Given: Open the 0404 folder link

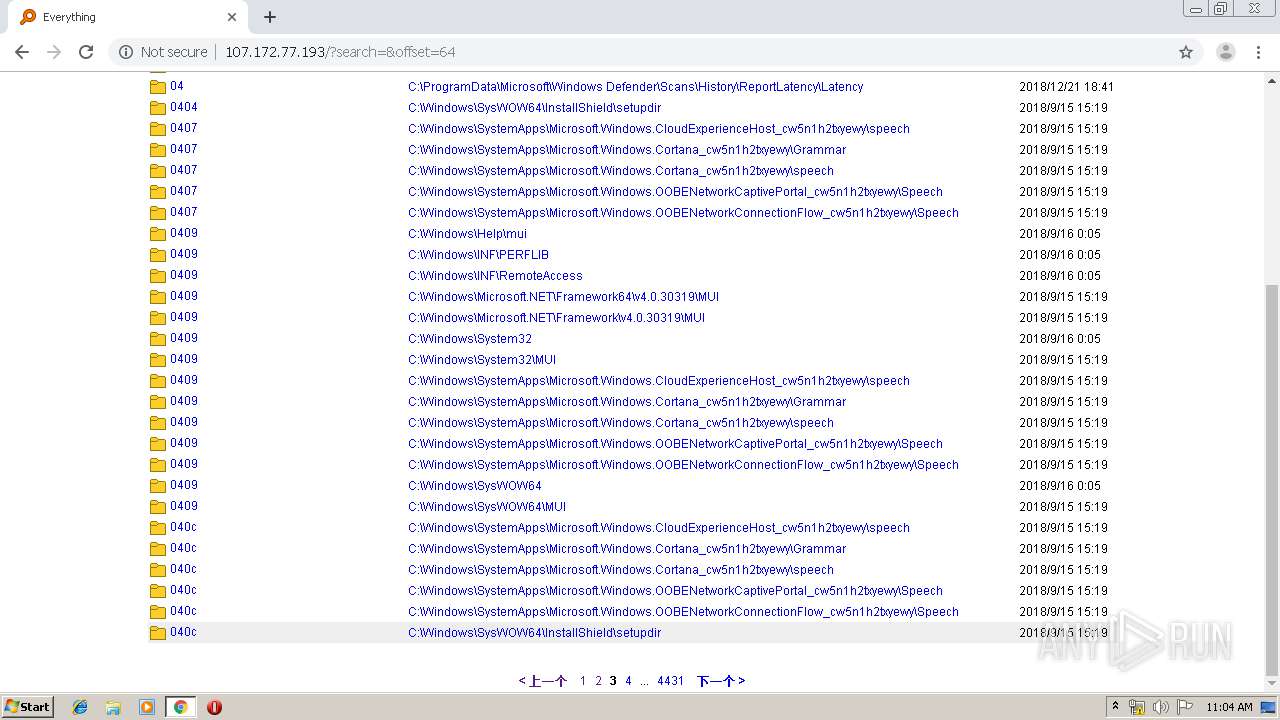Looking at the screenshot, I should coord(183,107).
